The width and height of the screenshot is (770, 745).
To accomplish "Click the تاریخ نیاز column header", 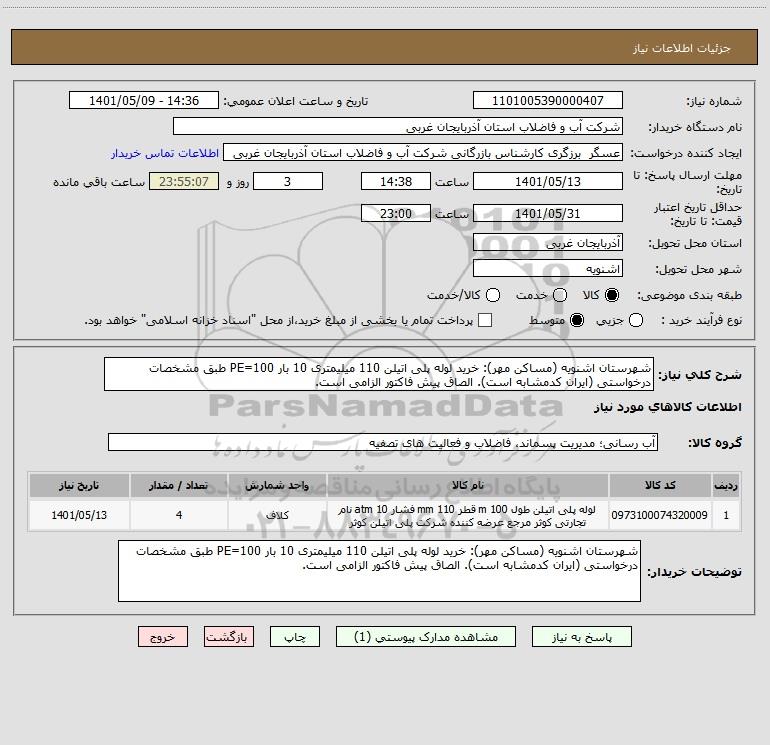I will tap(79, 485).
